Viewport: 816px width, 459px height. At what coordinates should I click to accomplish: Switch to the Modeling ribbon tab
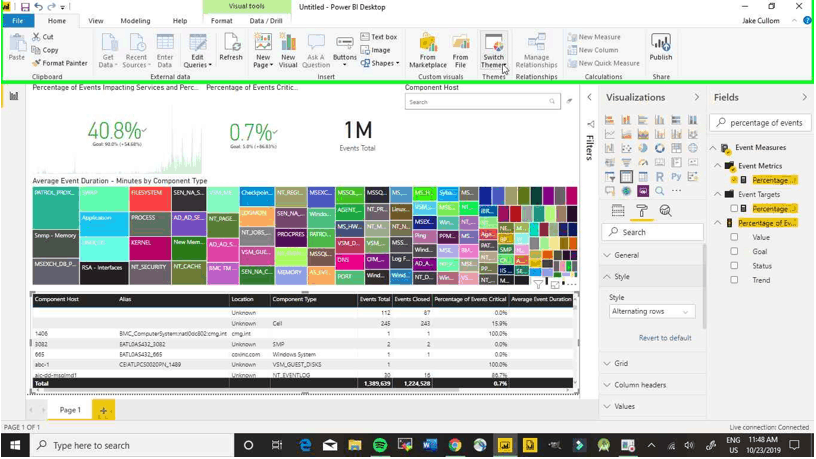pos(135,21)
